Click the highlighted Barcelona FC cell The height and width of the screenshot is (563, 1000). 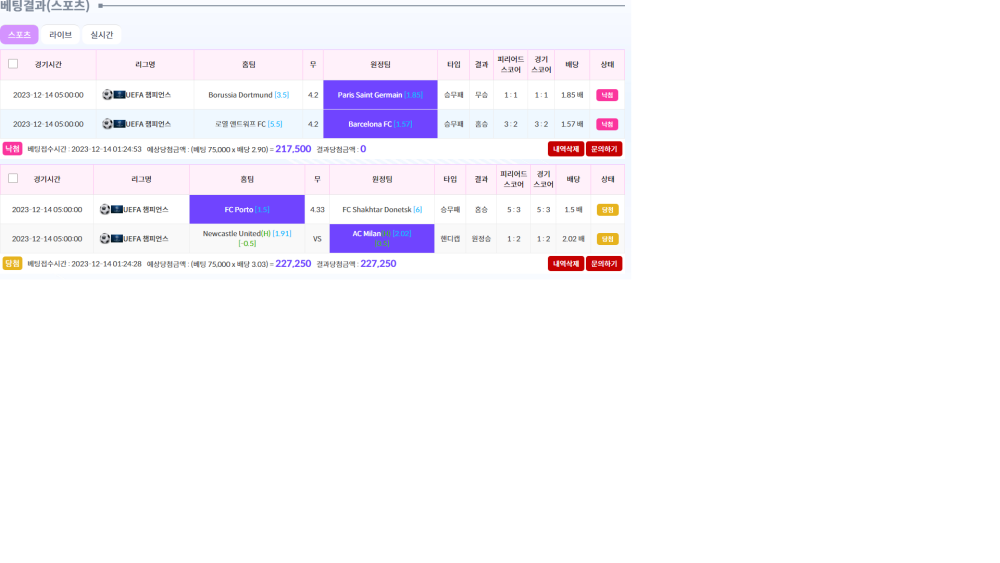click(x=380, y=124)
